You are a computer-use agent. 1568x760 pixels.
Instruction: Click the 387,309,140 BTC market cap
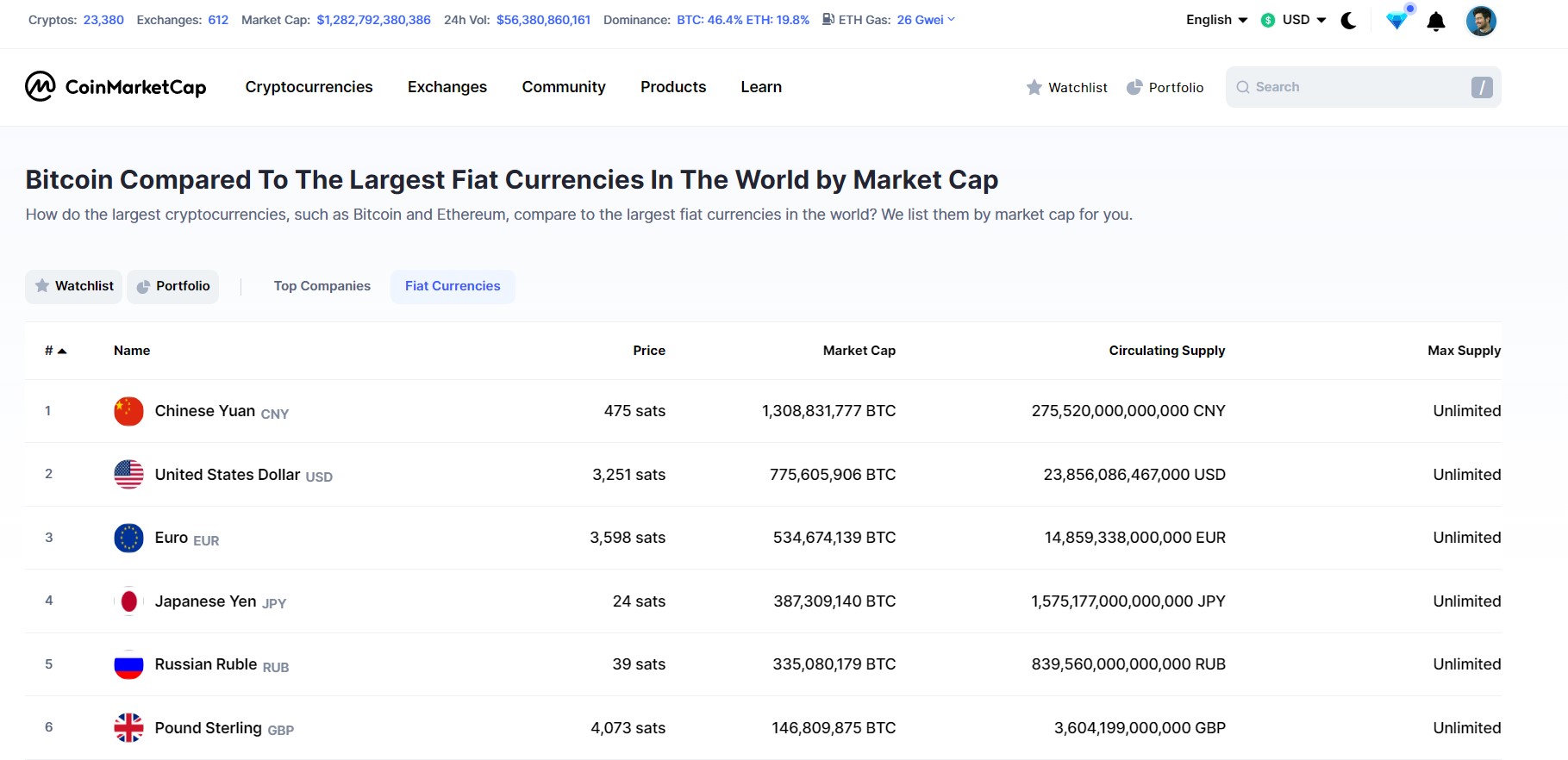pyautogui.click(x=834, y=601)
